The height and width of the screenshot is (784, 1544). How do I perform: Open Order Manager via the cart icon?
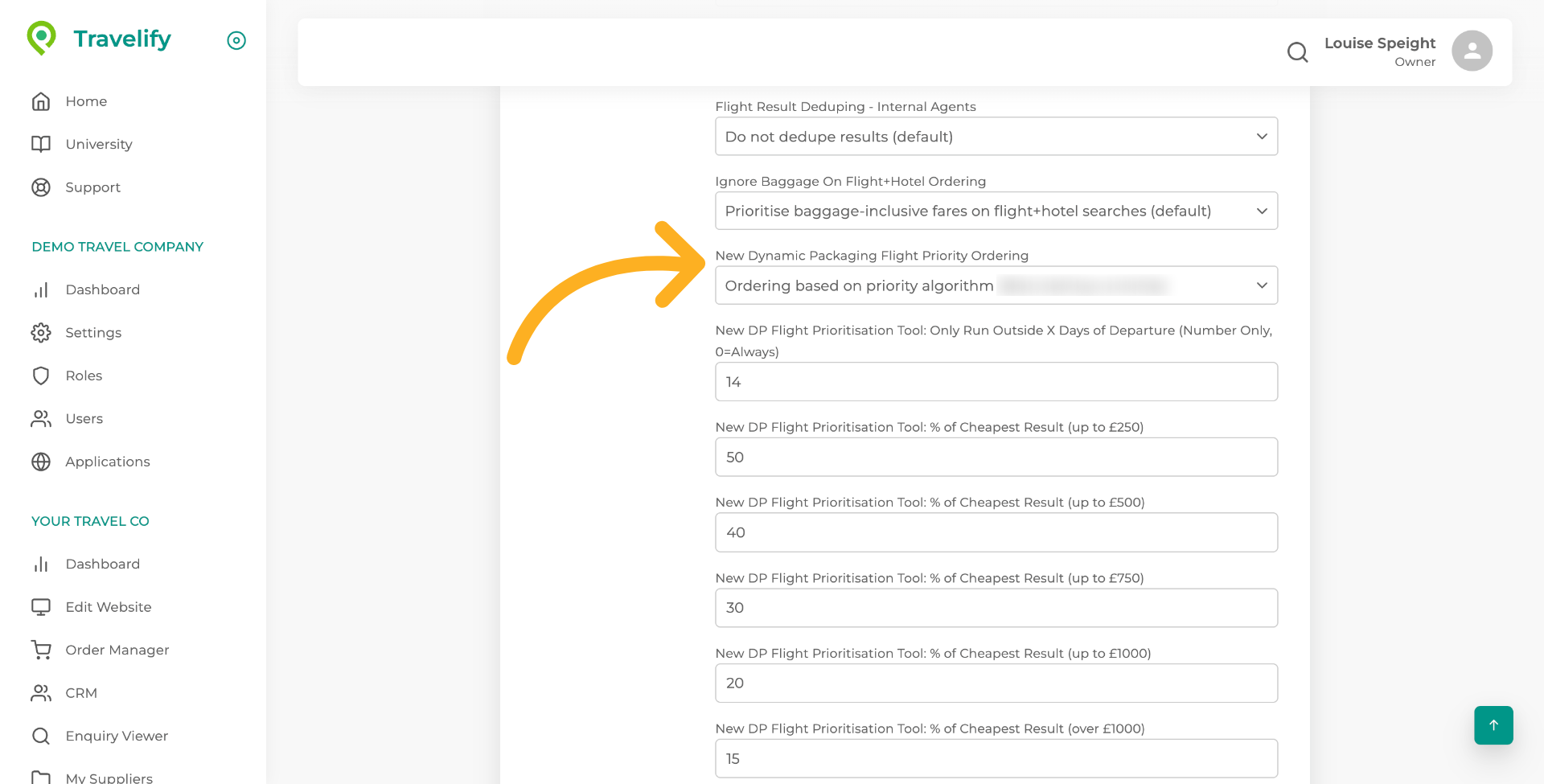41,650
